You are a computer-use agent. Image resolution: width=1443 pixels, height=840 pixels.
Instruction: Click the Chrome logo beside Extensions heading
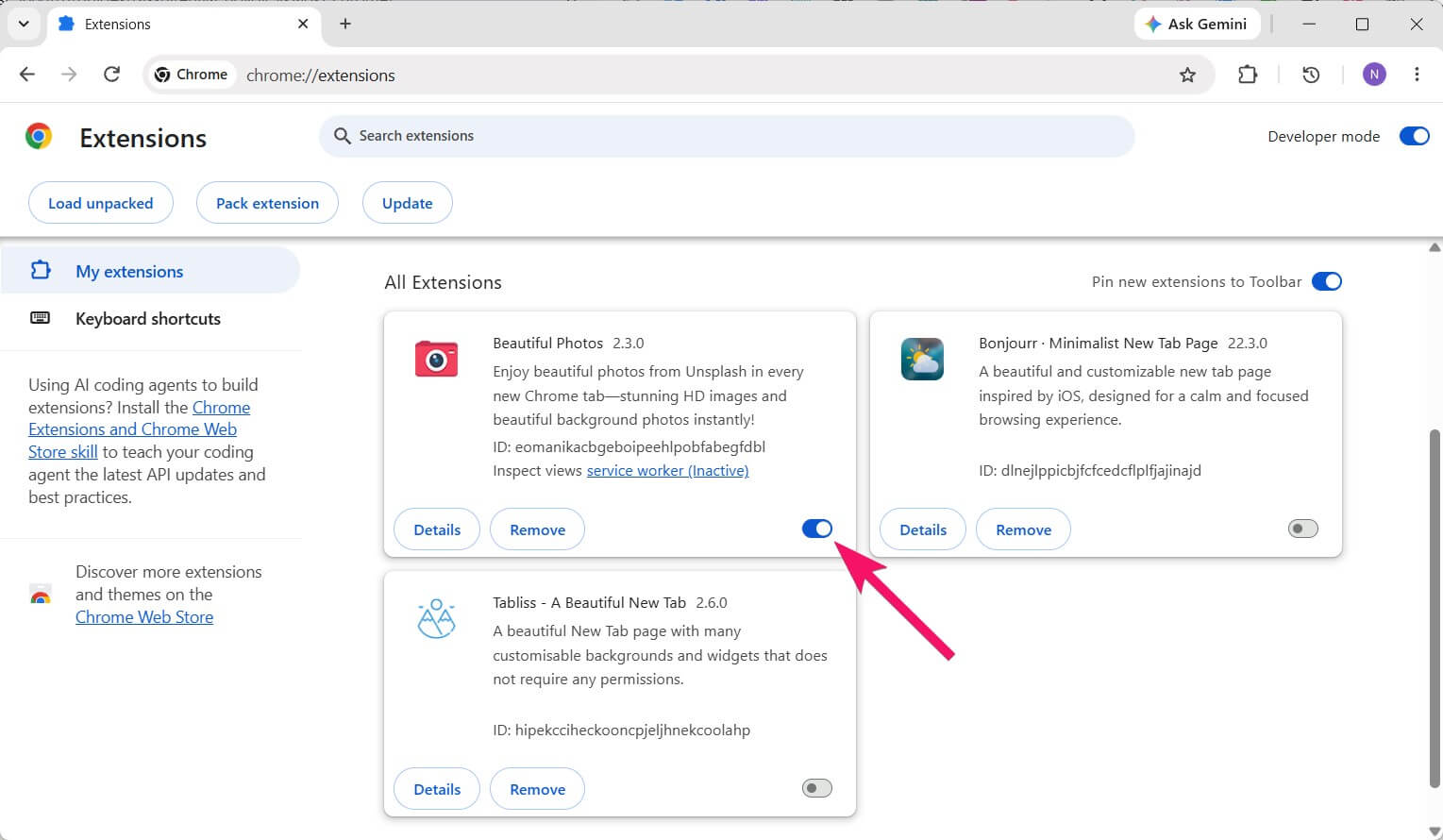tap(39, 137)
